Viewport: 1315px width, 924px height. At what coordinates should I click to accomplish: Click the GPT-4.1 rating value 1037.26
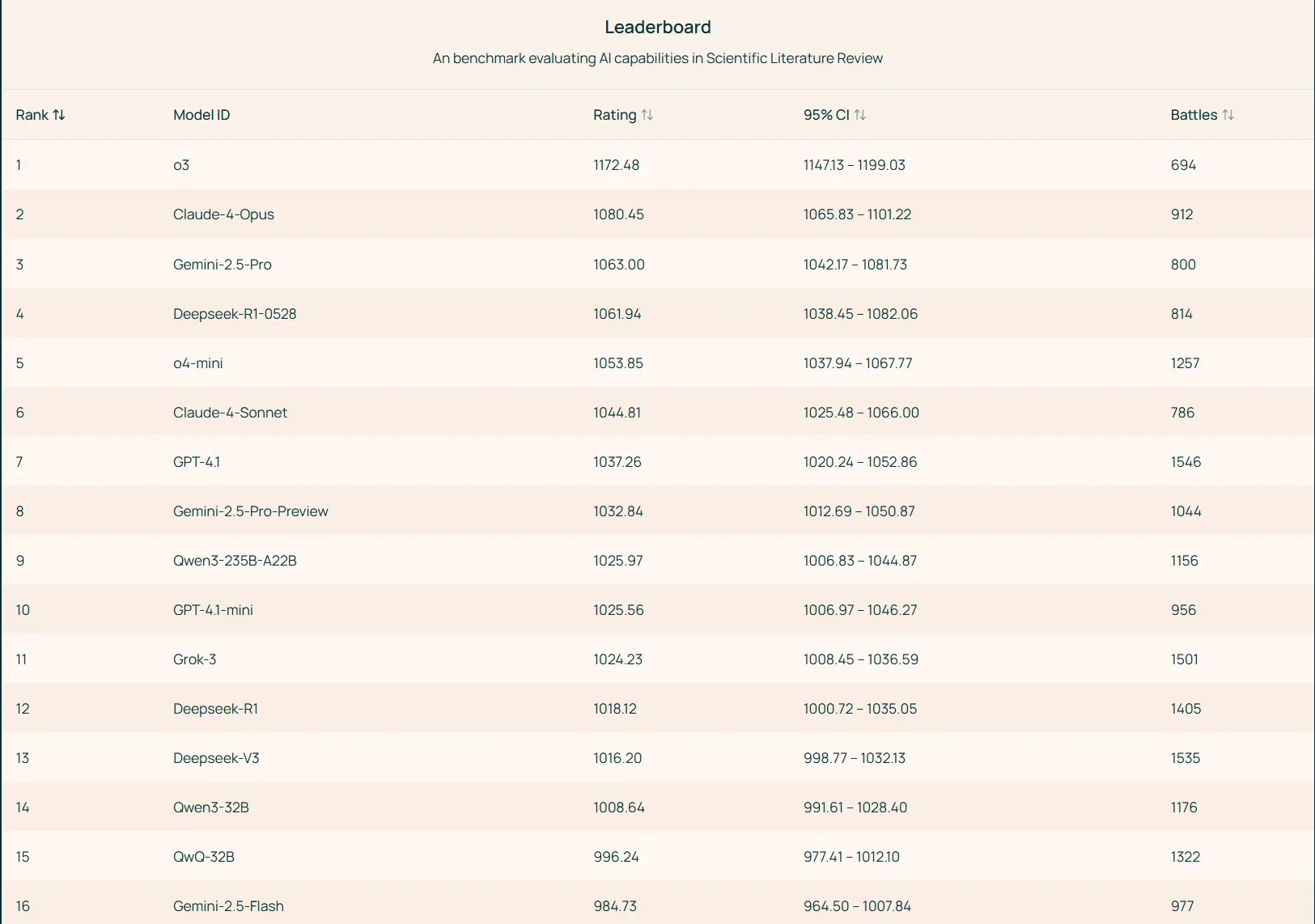point(617,462)
